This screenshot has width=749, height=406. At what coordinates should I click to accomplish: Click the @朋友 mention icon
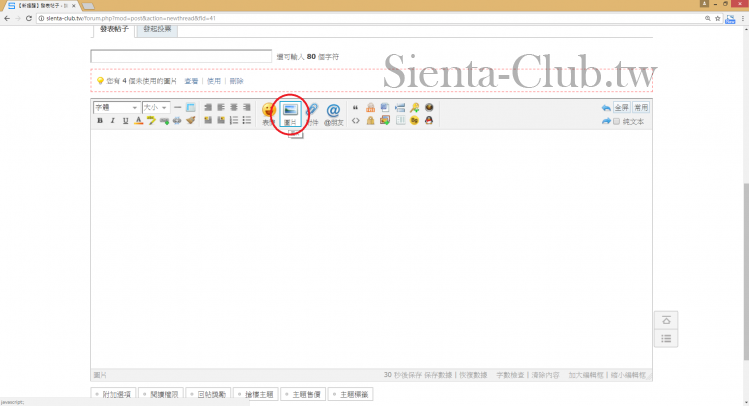point(333,111)
